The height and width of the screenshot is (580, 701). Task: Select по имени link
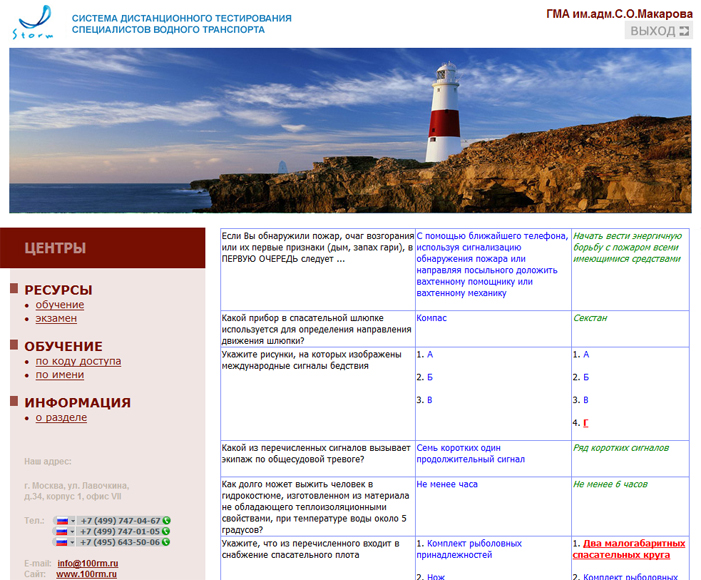(x=60, y=375)
